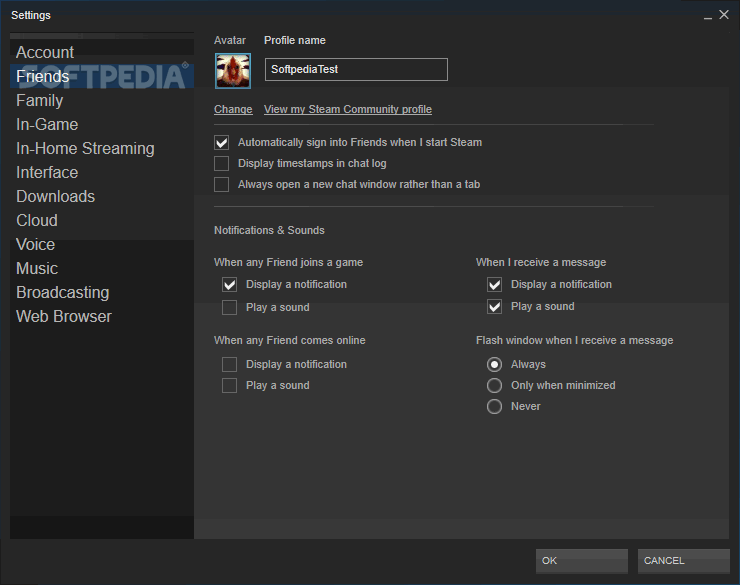Switch to the Interface settings page
This screenshot has height=585, width=740.
tap(101, 173)
